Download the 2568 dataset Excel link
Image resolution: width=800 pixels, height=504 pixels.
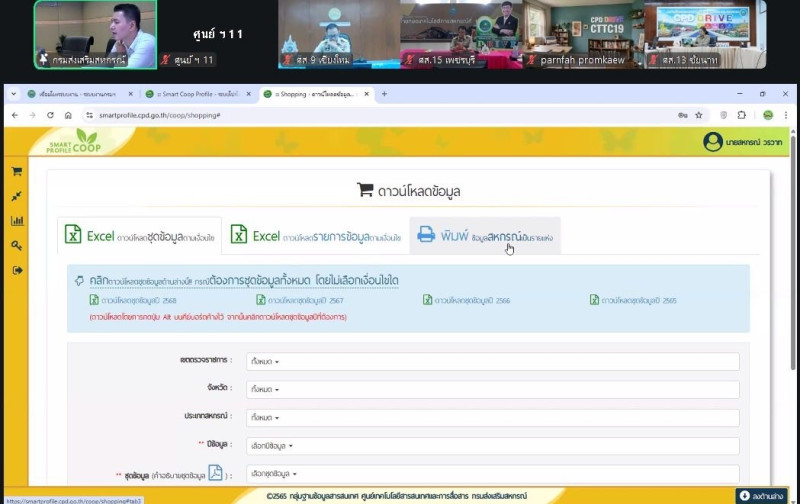130,299
